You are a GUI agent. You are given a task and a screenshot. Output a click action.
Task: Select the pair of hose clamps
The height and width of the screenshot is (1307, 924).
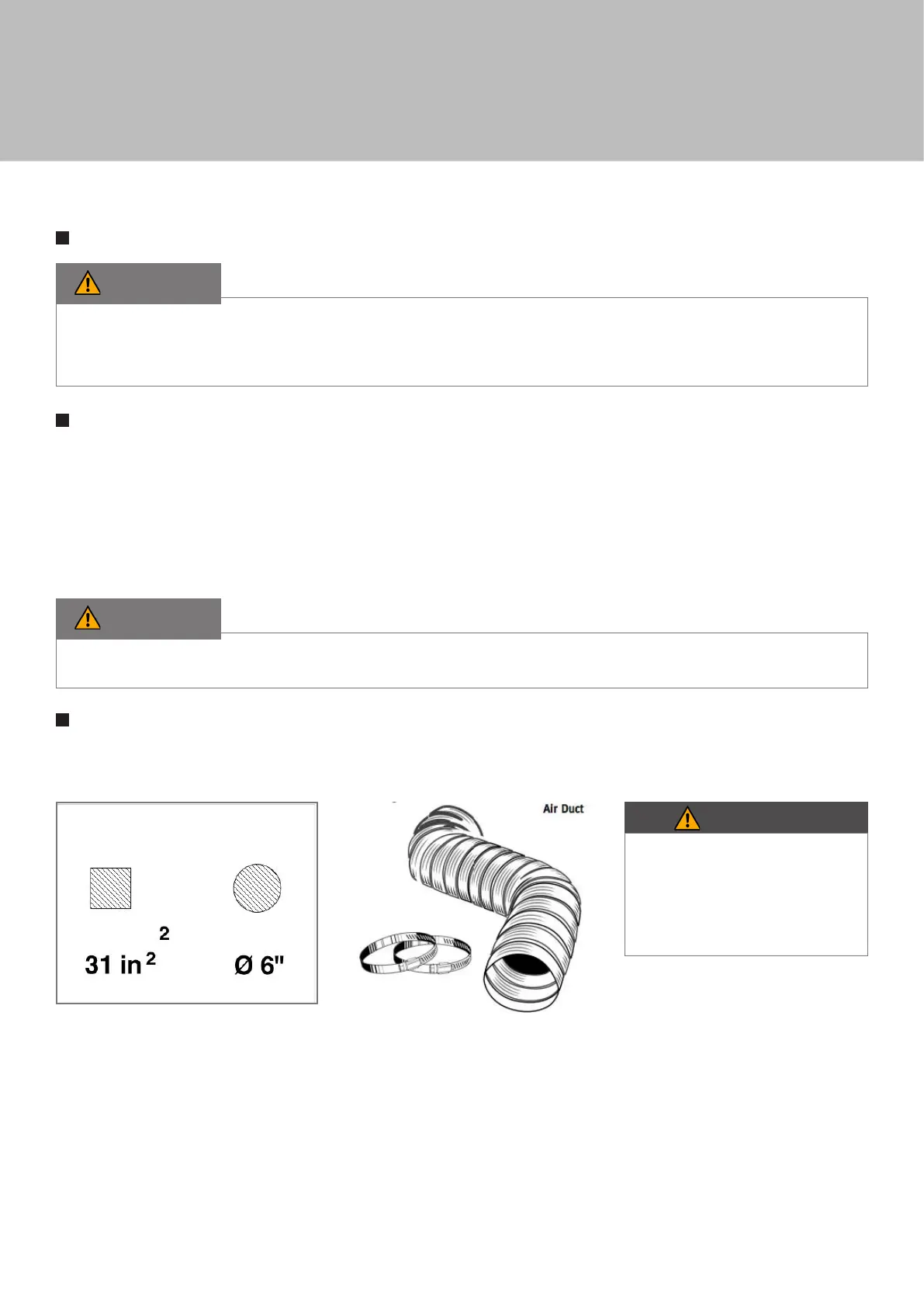(415, 955)
